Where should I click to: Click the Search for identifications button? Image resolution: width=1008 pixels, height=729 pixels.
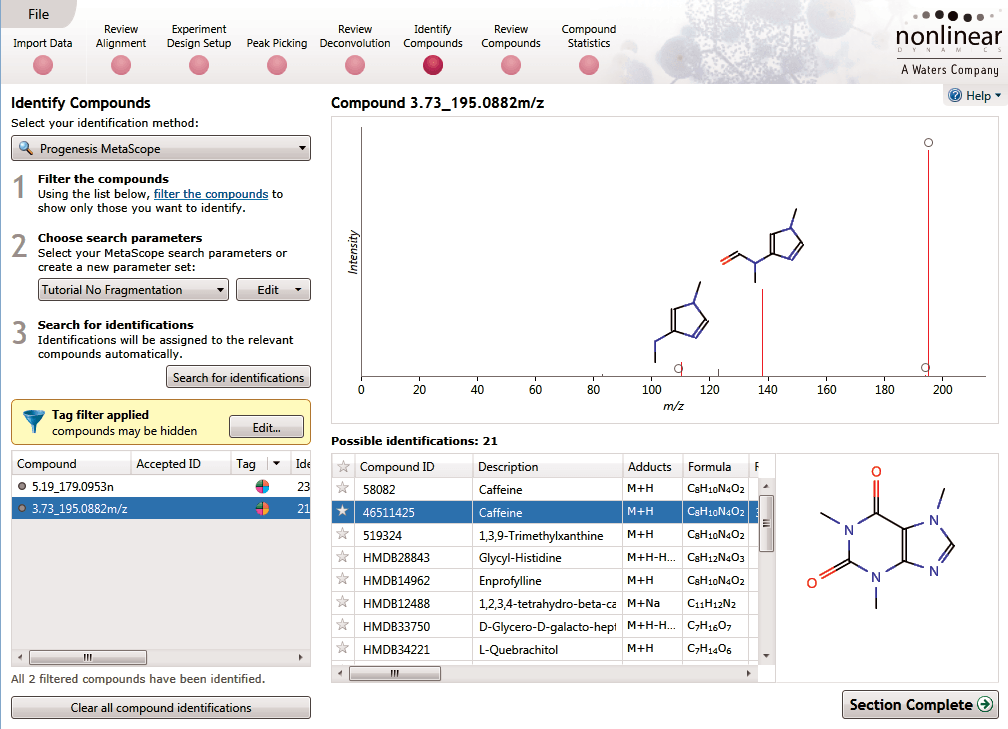tap(238, 377)
